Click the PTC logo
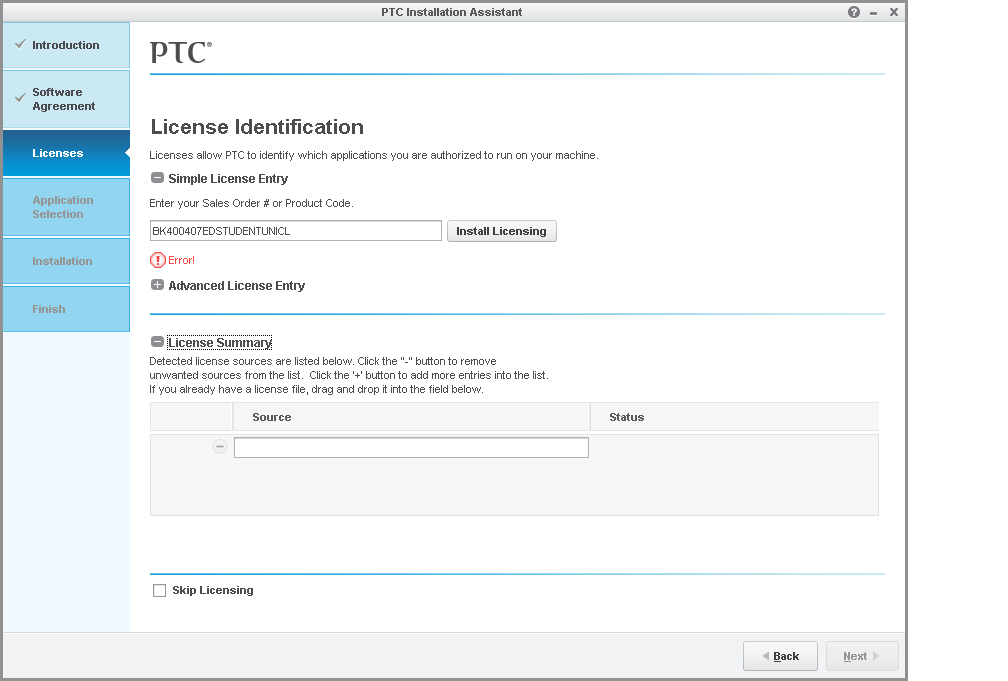The height and width of the screenshot is (681, 1008). (x=181, y=52)
